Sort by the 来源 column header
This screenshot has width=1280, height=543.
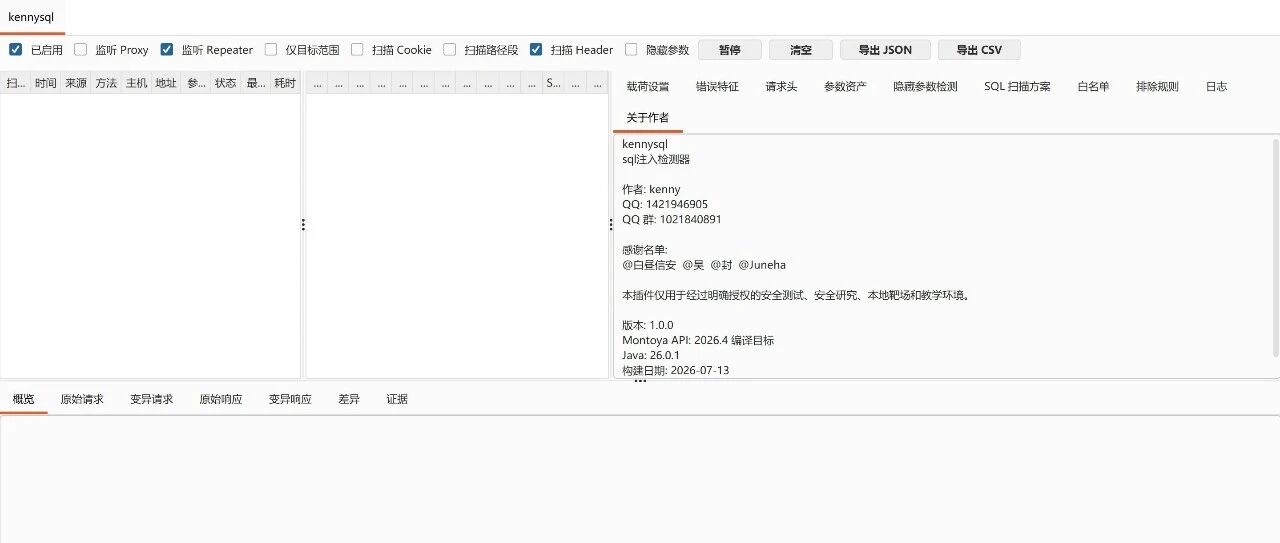click(75, 83)
